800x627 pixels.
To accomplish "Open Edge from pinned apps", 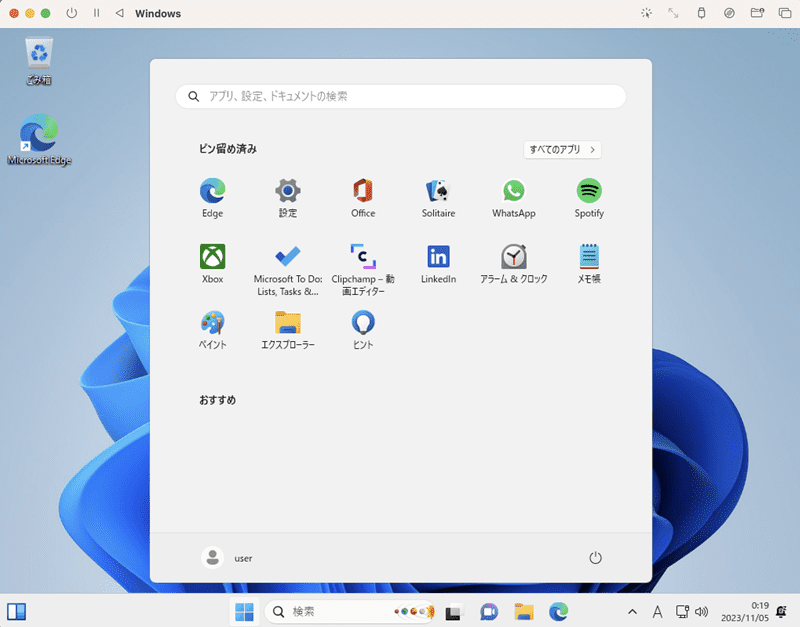I will (x=212, y=198).
